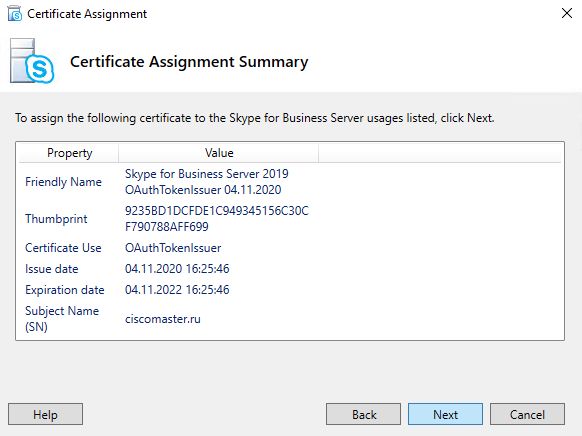Click the Skype for Business Server 2019 value
The height and width of the screenshot is (436, 582).
pos(207,182)
